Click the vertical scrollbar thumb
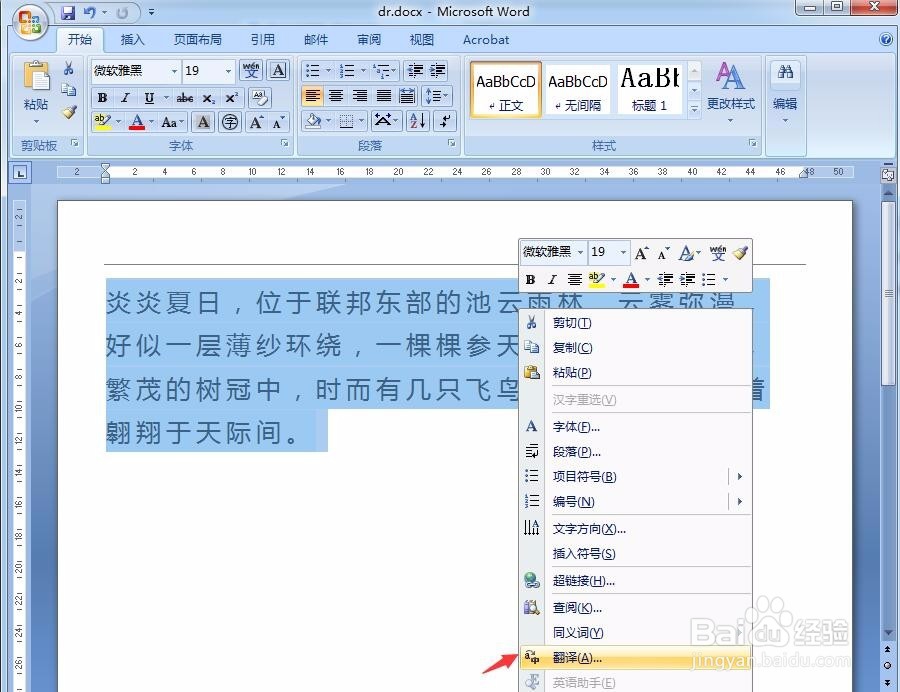Viewport: 900px width, 692px height. click(x=888, y=293)
